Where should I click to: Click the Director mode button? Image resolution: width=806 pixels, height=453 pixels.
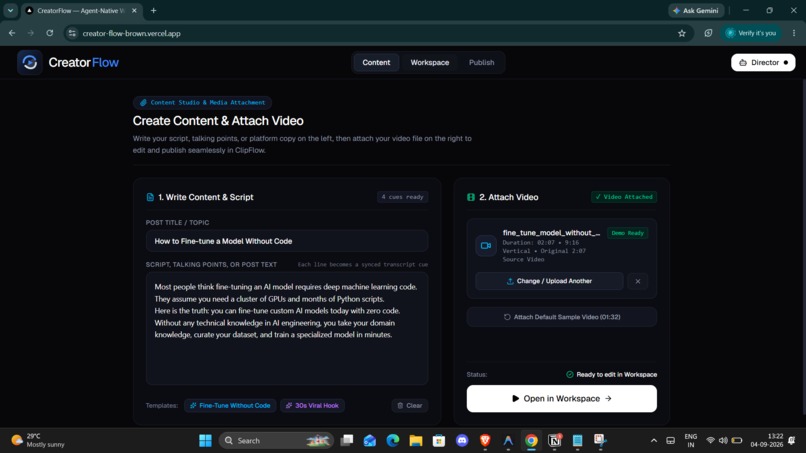click(x=763, y=62)
